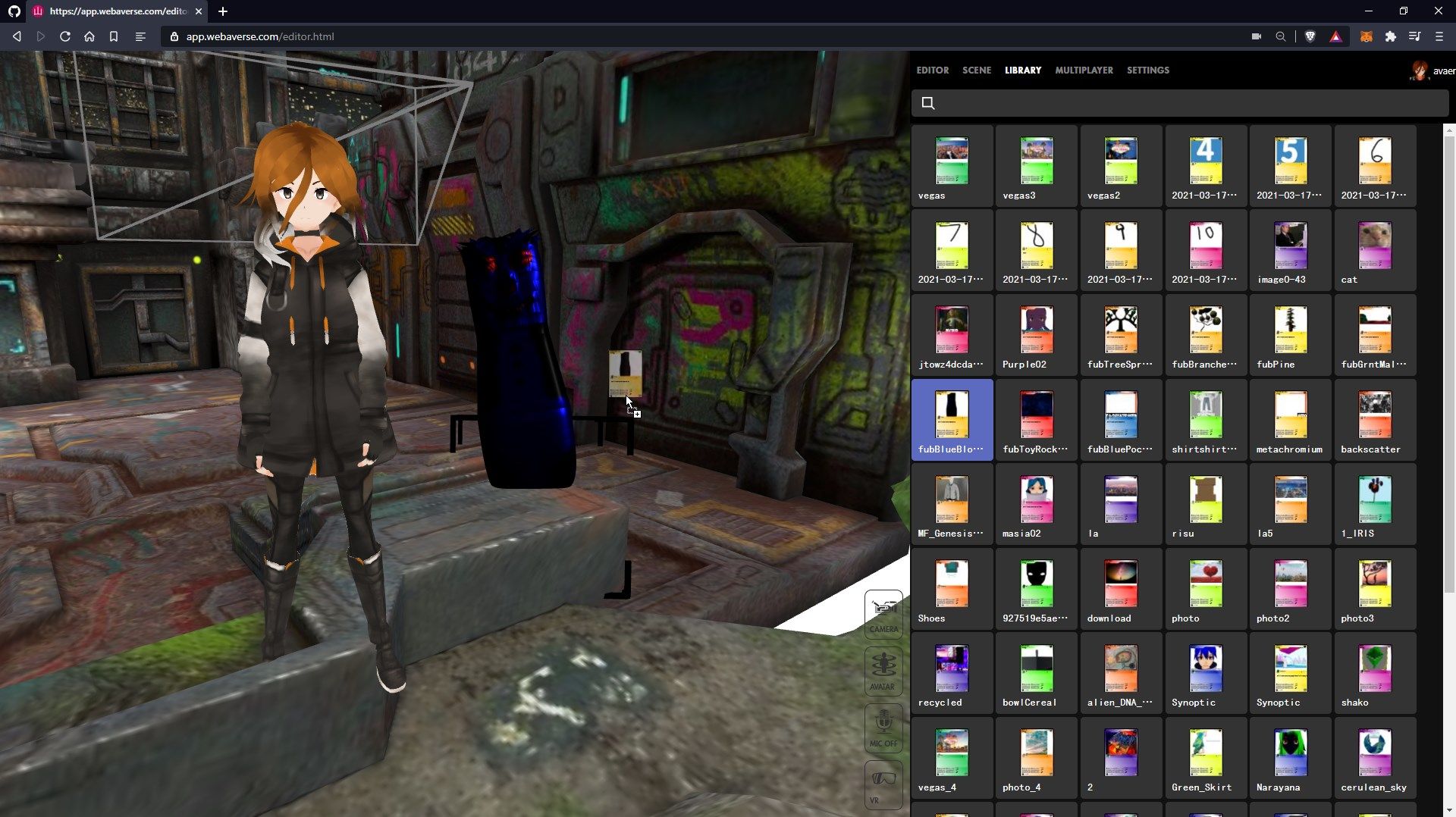Open the AVATAR button in the viewport
The image size is (1456, 817).
point(883,671)
